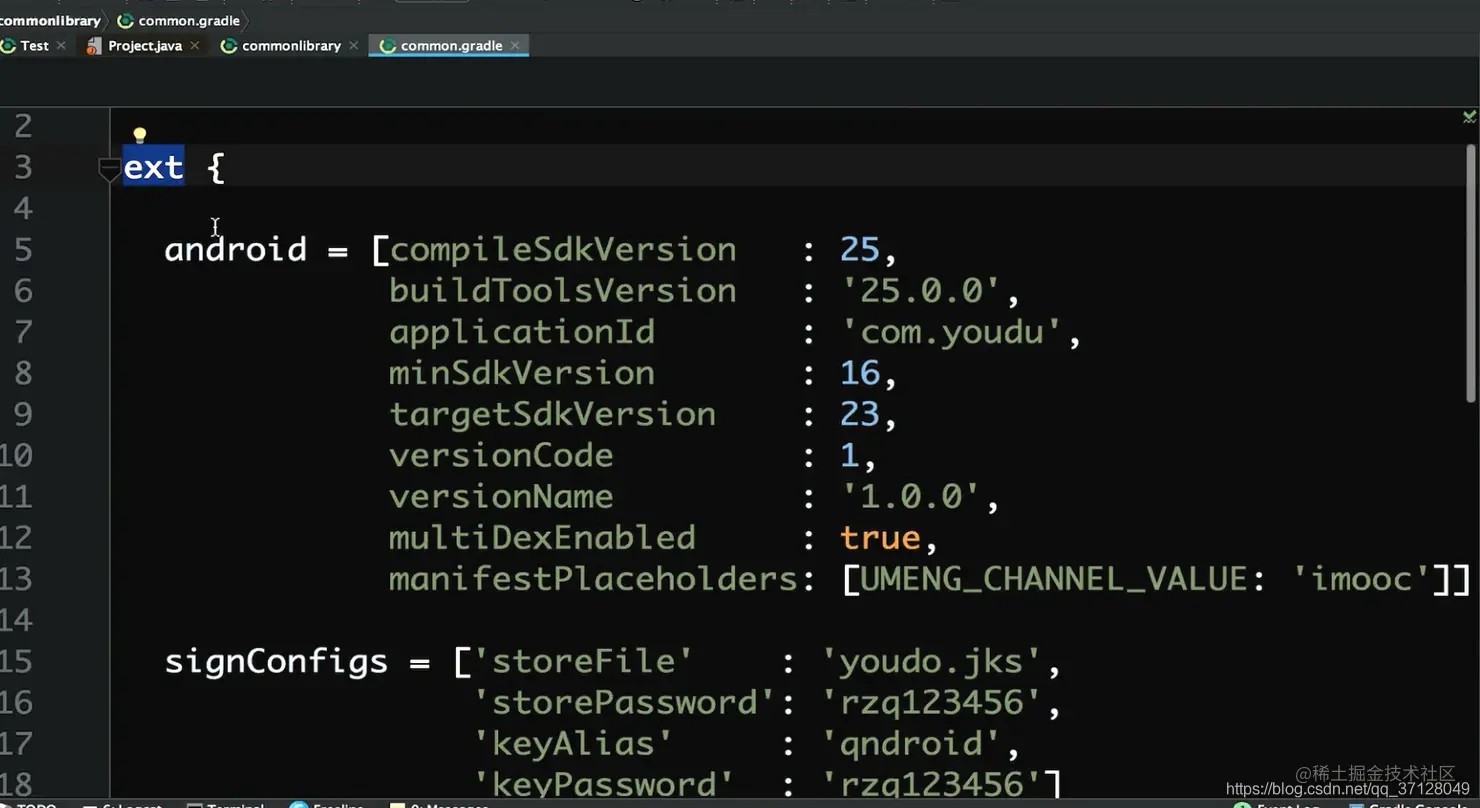Click the 'signConfigs' variable name
Screen dimensions: 1480x808
[x=276, y=661]
